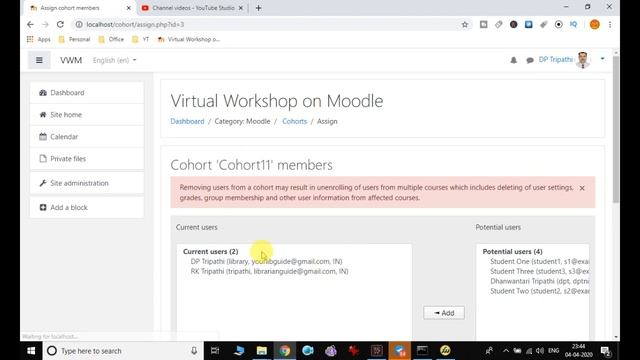Open the Office bookmarks folder
The width and height of the screenshot is (640, 360).
pos(111,39)
